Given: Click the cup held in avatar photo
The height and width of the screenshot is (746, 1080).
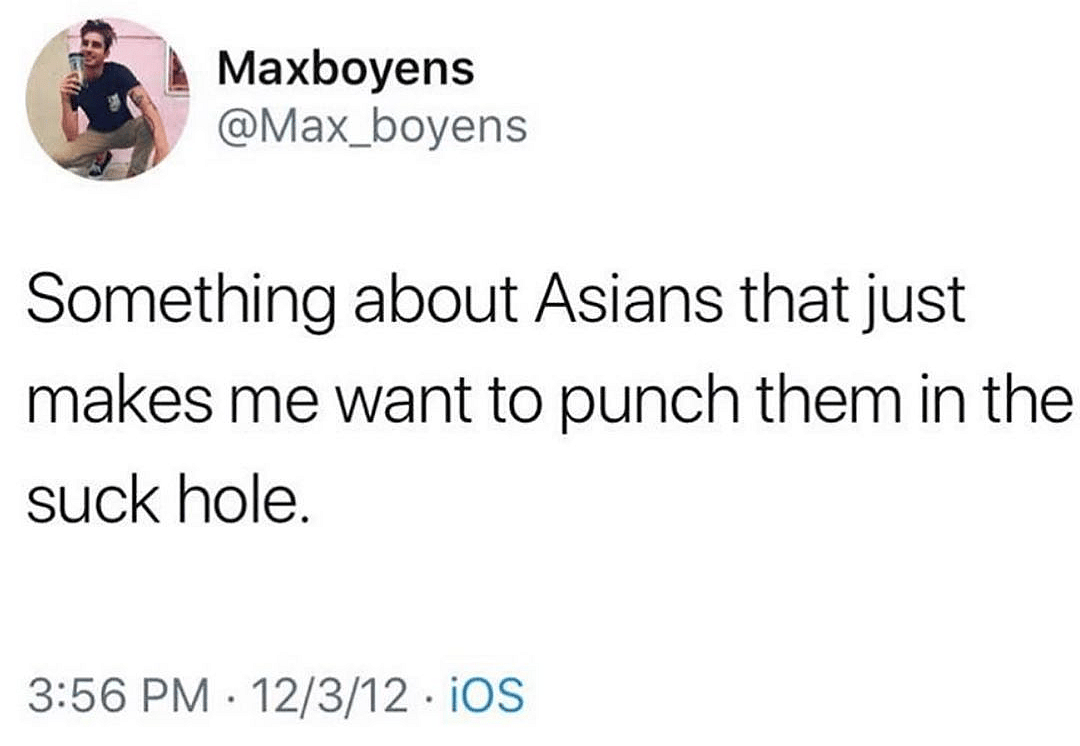Looking at the screenshot, I should click(77, 70).
